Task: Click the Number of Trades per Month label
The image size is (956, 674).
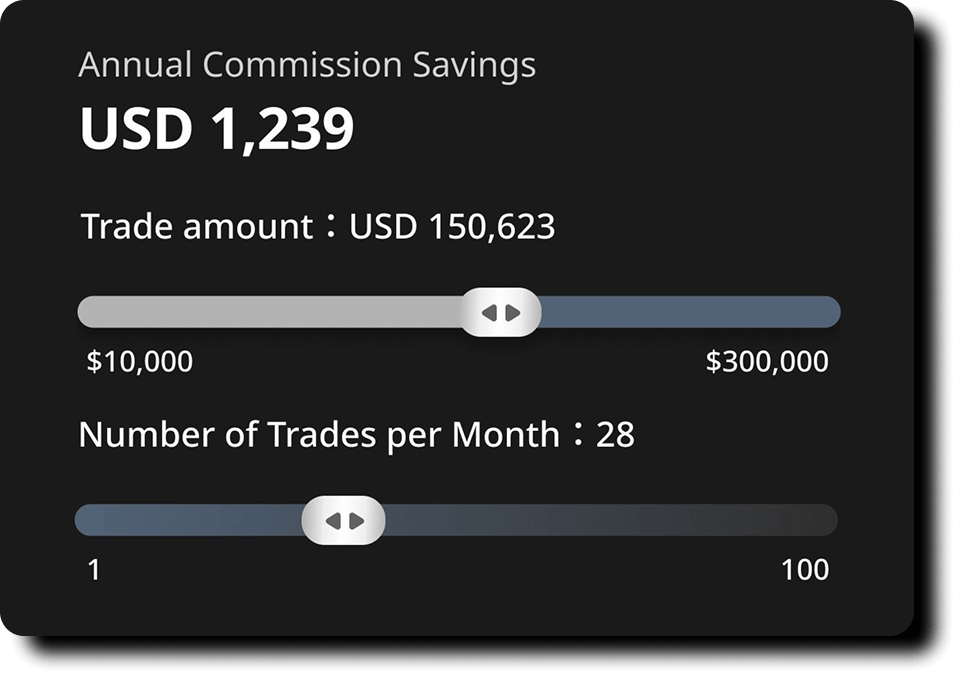Action: pyautogui.click(x=319, y=435)
